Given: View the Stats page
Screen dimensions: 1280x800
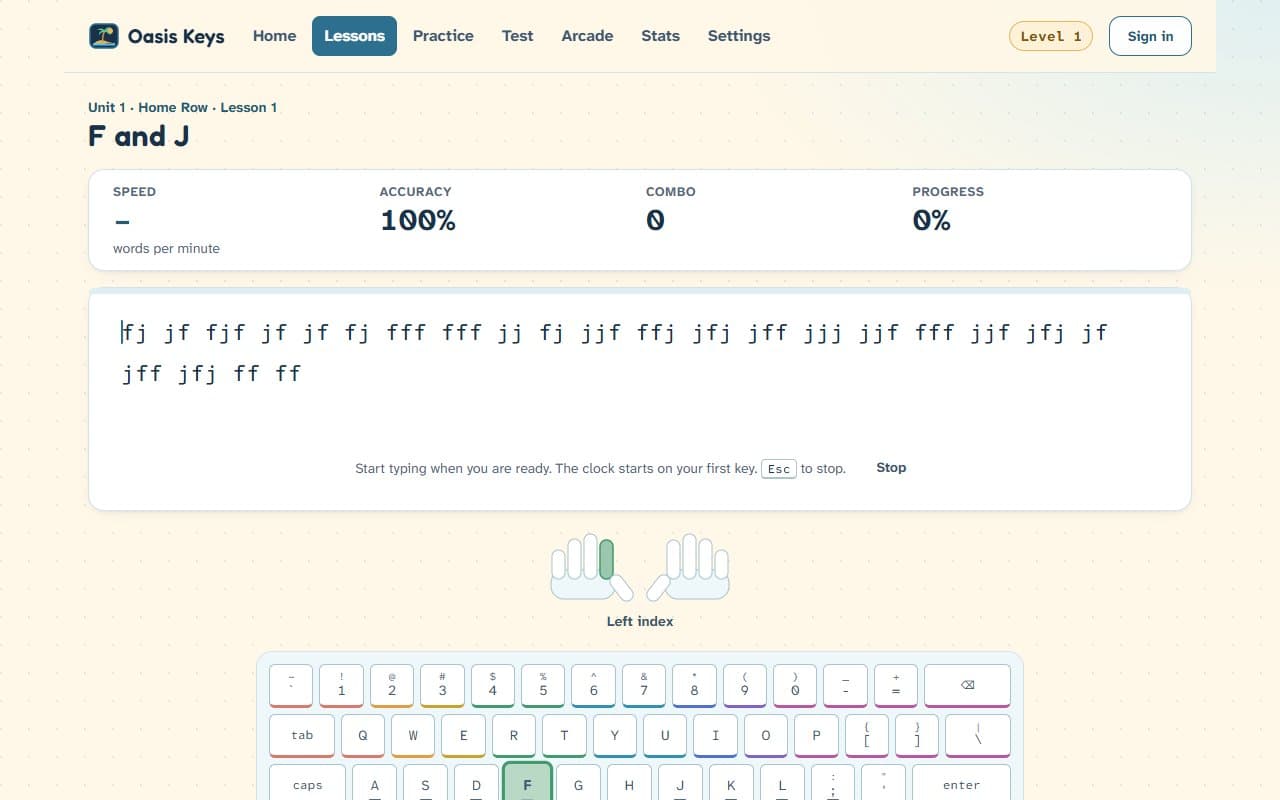Looking at the screenshot, I should (660, 36).
